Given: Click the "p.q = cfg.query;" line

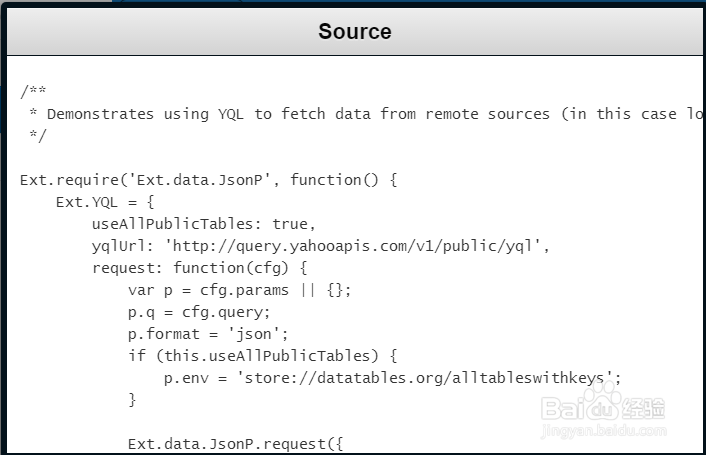Looking at the screenshot, I should pyautogui.click(x=199, y=312).
